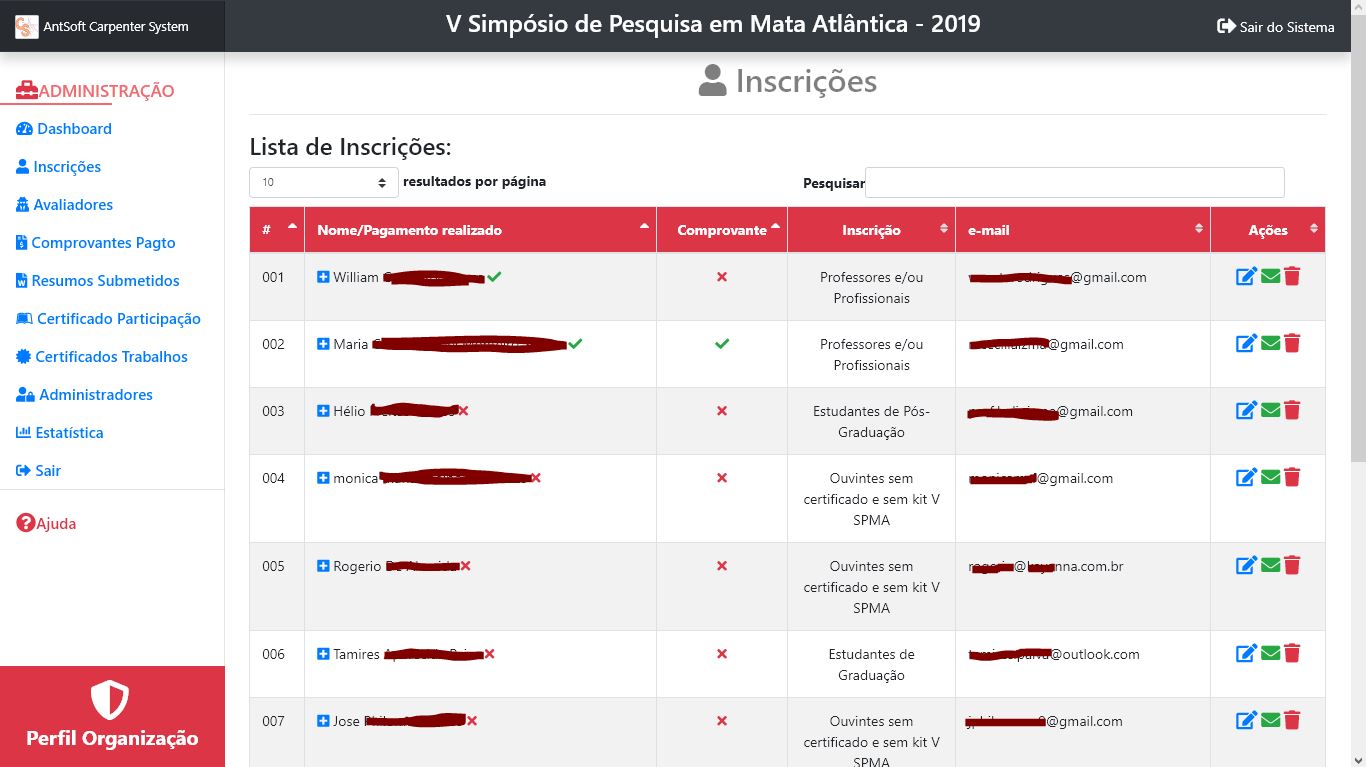Click the Pesquisar search field

pos(1074,183)
